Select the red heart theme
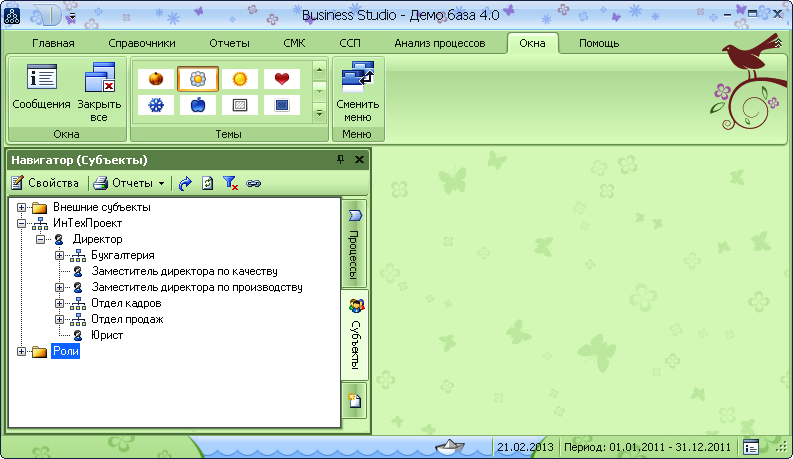The width and height of the screenshot is (793, 459). [x=281, y=78]
